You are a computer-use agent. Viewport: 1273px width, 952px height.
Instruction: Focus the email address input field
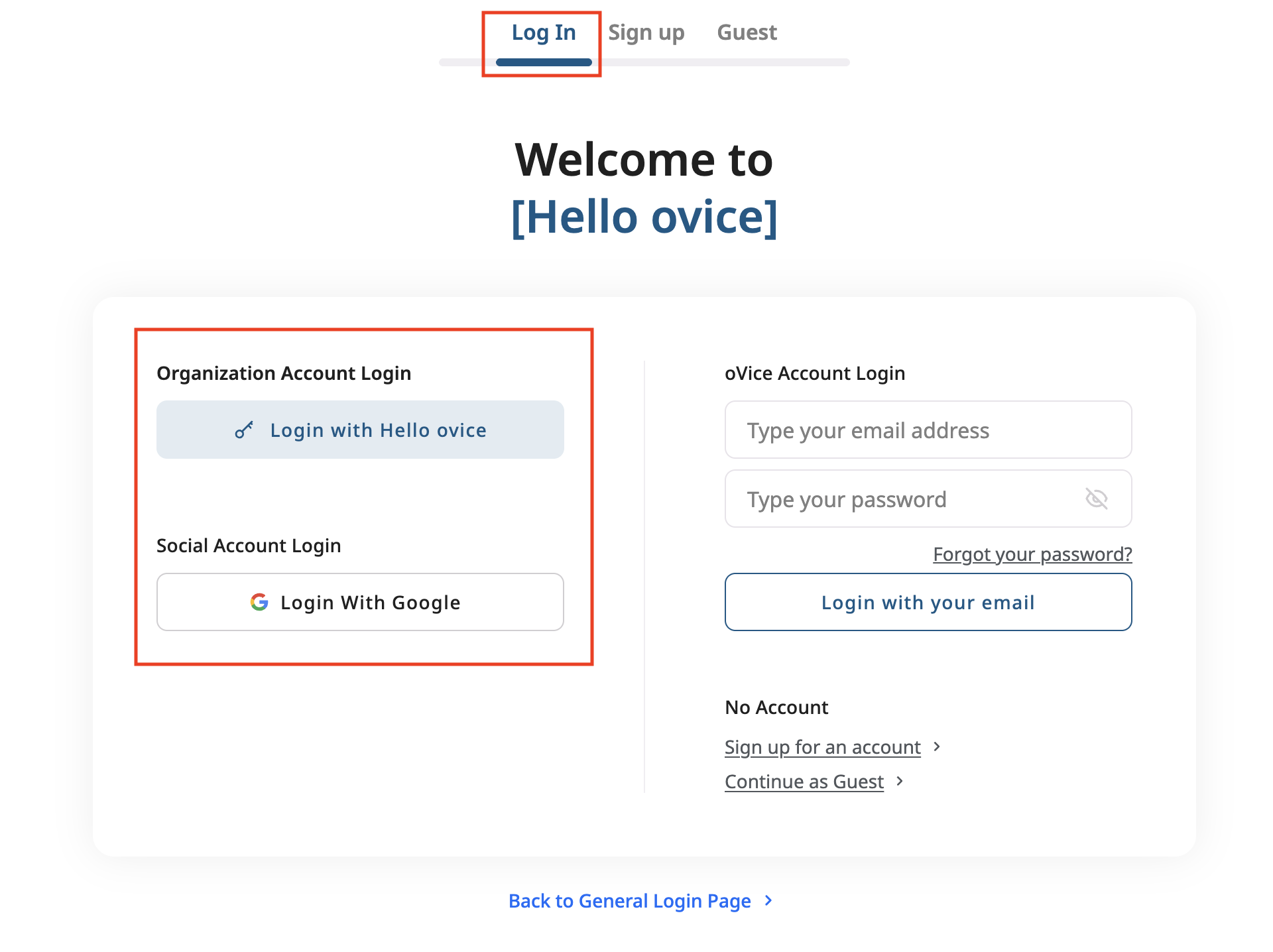[x=928, y=430]
